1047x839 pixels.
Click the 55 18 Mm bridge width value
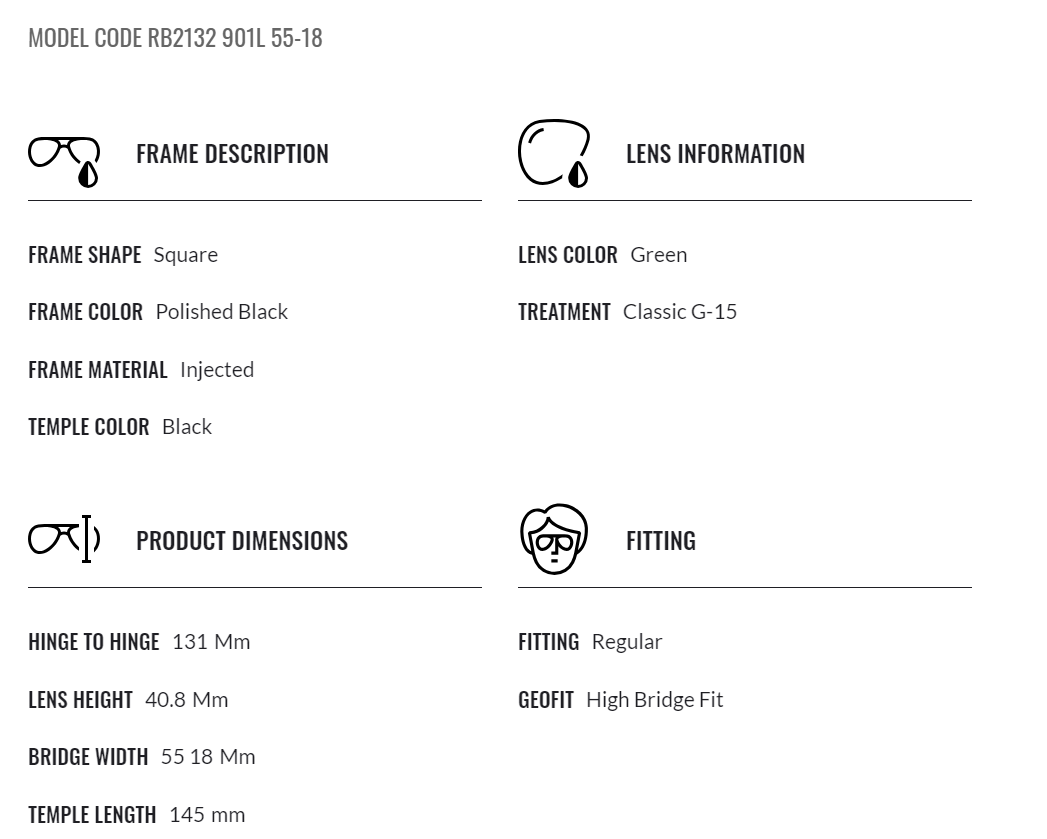[x=208, y=757]
